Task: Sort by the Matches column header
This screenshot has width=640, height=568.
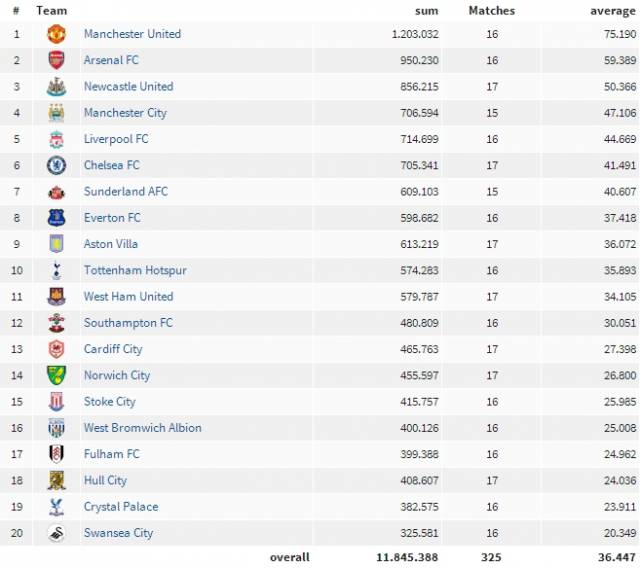Action: [492, 11]
